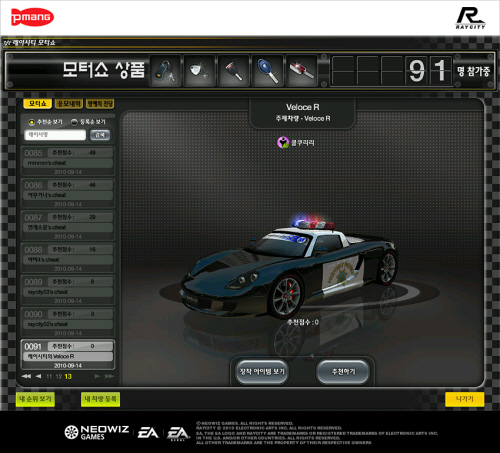The width and height of the screenshot is (500, 453).
Task: Click the blue oval car key prize icon
Action: point(268,71)
